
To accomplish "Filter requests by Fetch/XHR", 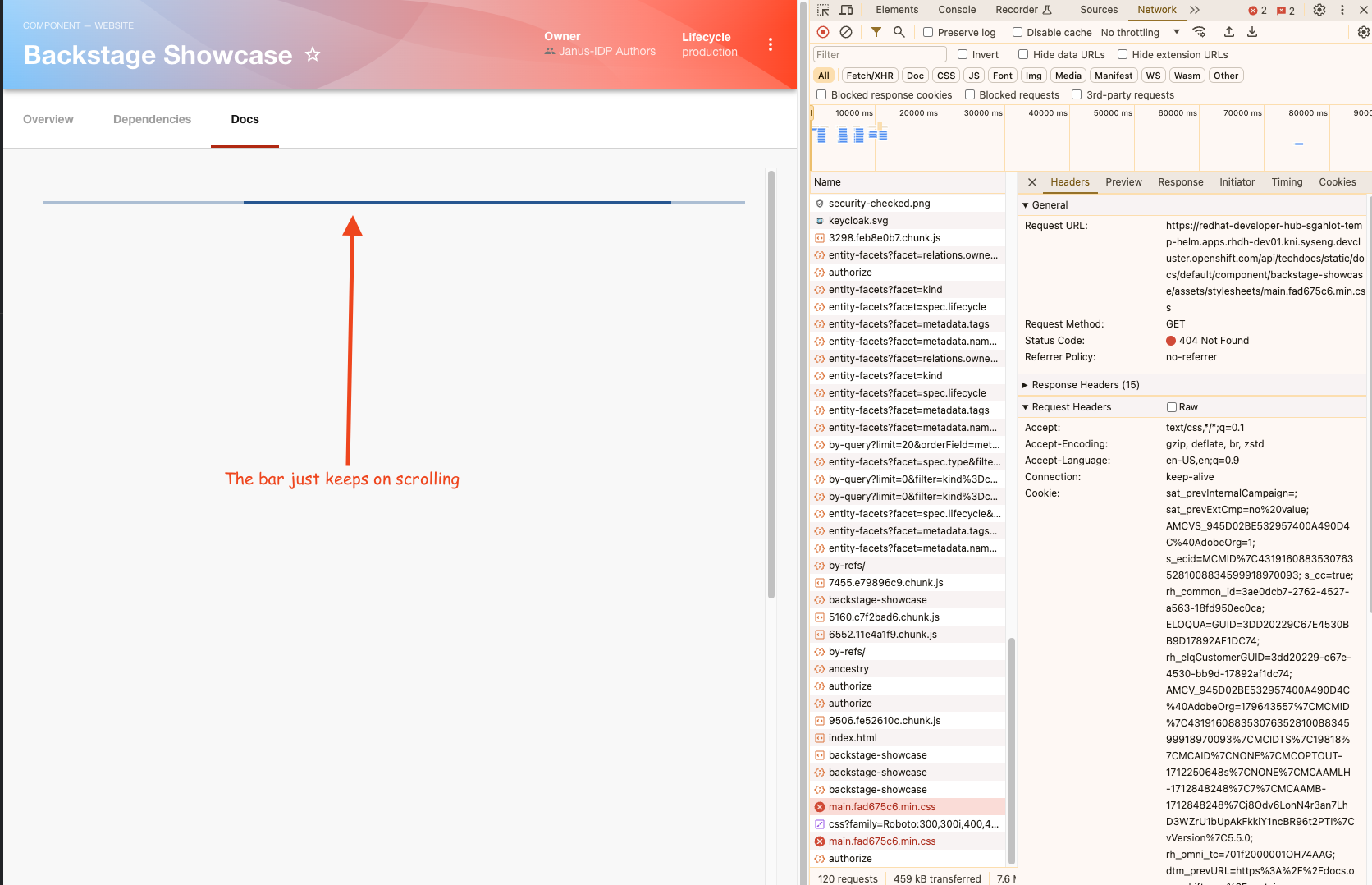I will 870,76.
